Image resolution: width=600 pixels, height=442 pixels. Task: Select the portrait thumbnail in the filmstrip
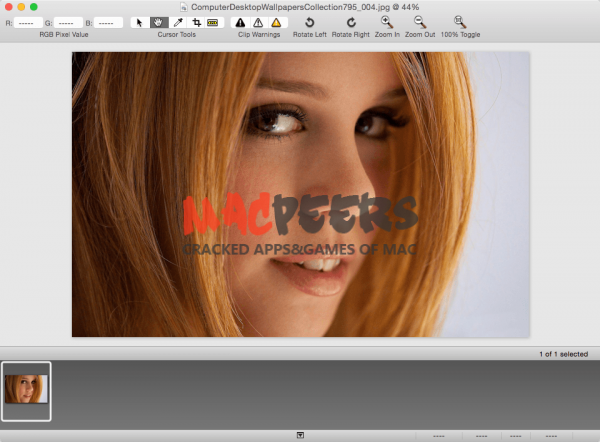coord(26,389)
